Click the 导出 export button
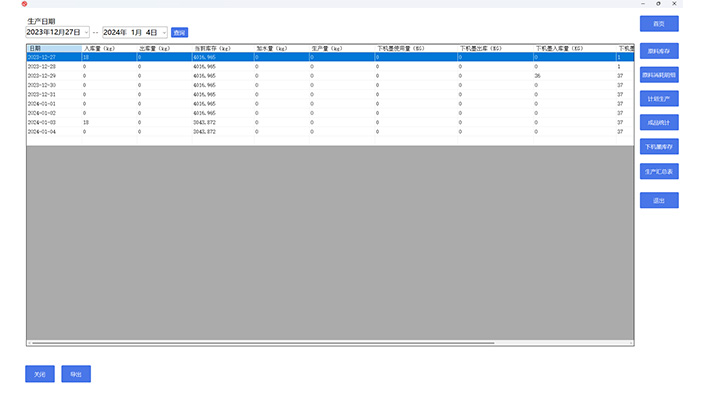The image size is (706, 397). click(x=76, y=374)
